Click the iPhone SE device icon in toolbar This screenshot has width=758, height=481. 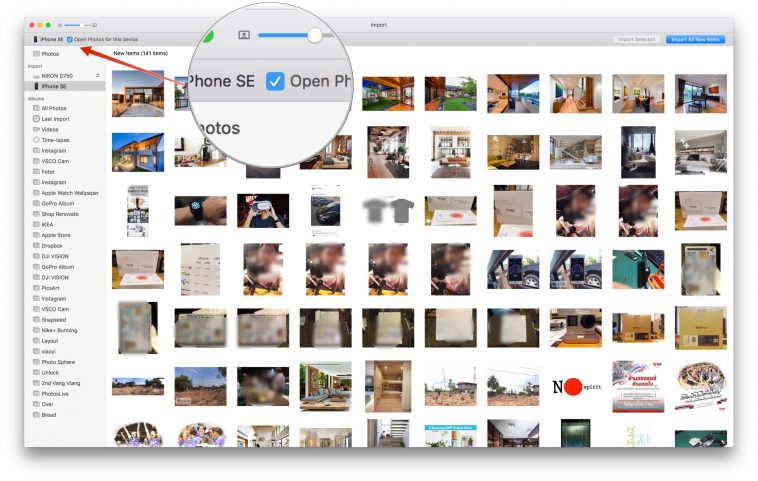(x=35, y=39)
